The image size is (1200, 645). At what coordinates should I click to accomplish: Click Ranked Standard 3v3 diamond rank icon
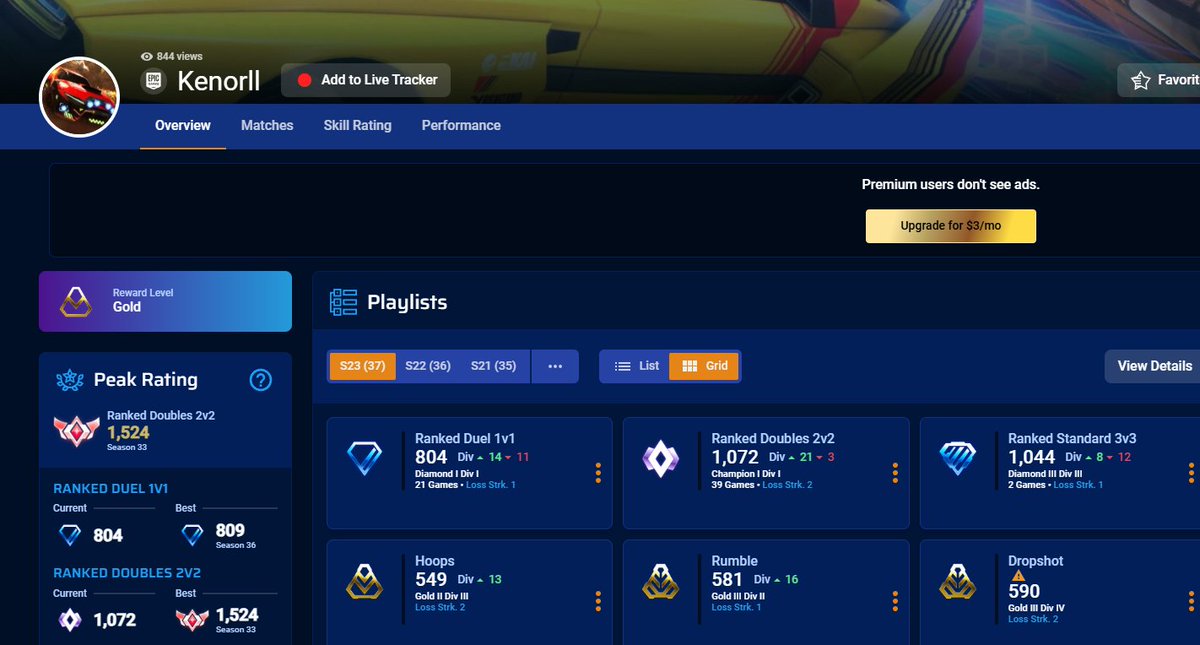(x=957, y=459)
